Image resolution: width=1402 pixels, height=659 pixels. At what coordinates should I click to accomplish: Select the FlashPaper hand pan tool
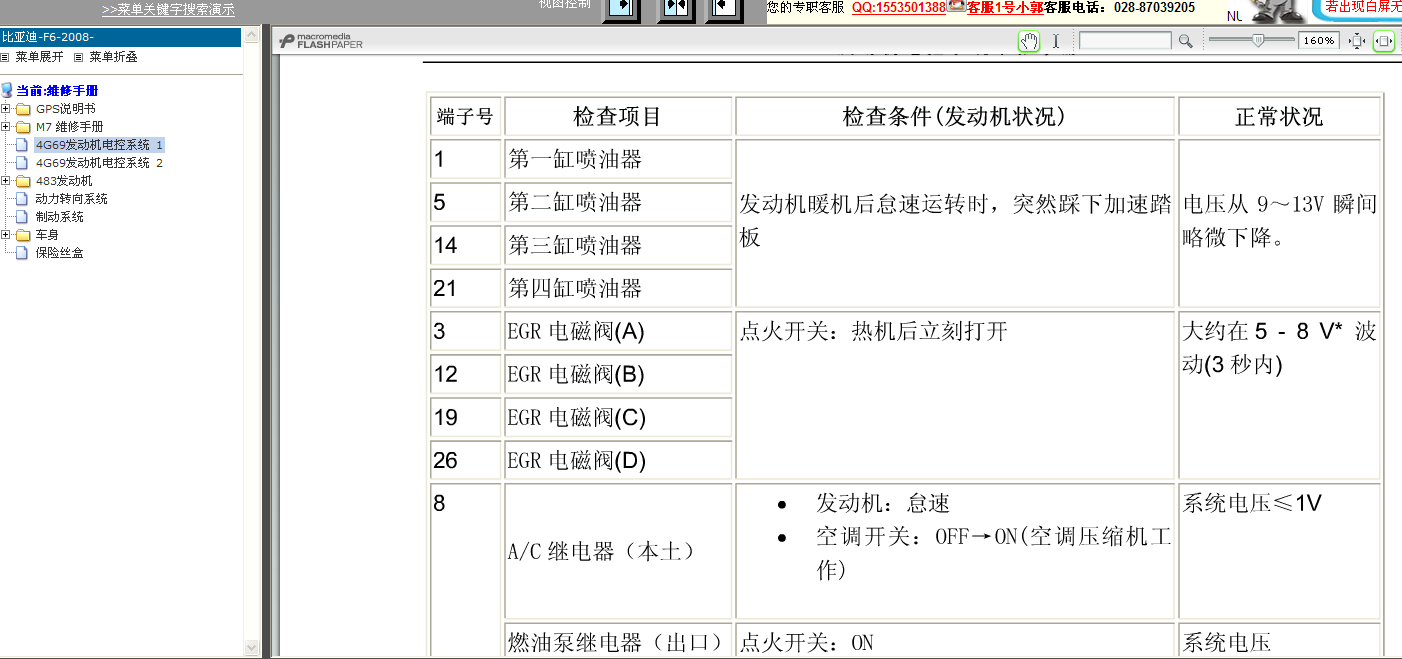(1029, 41)
